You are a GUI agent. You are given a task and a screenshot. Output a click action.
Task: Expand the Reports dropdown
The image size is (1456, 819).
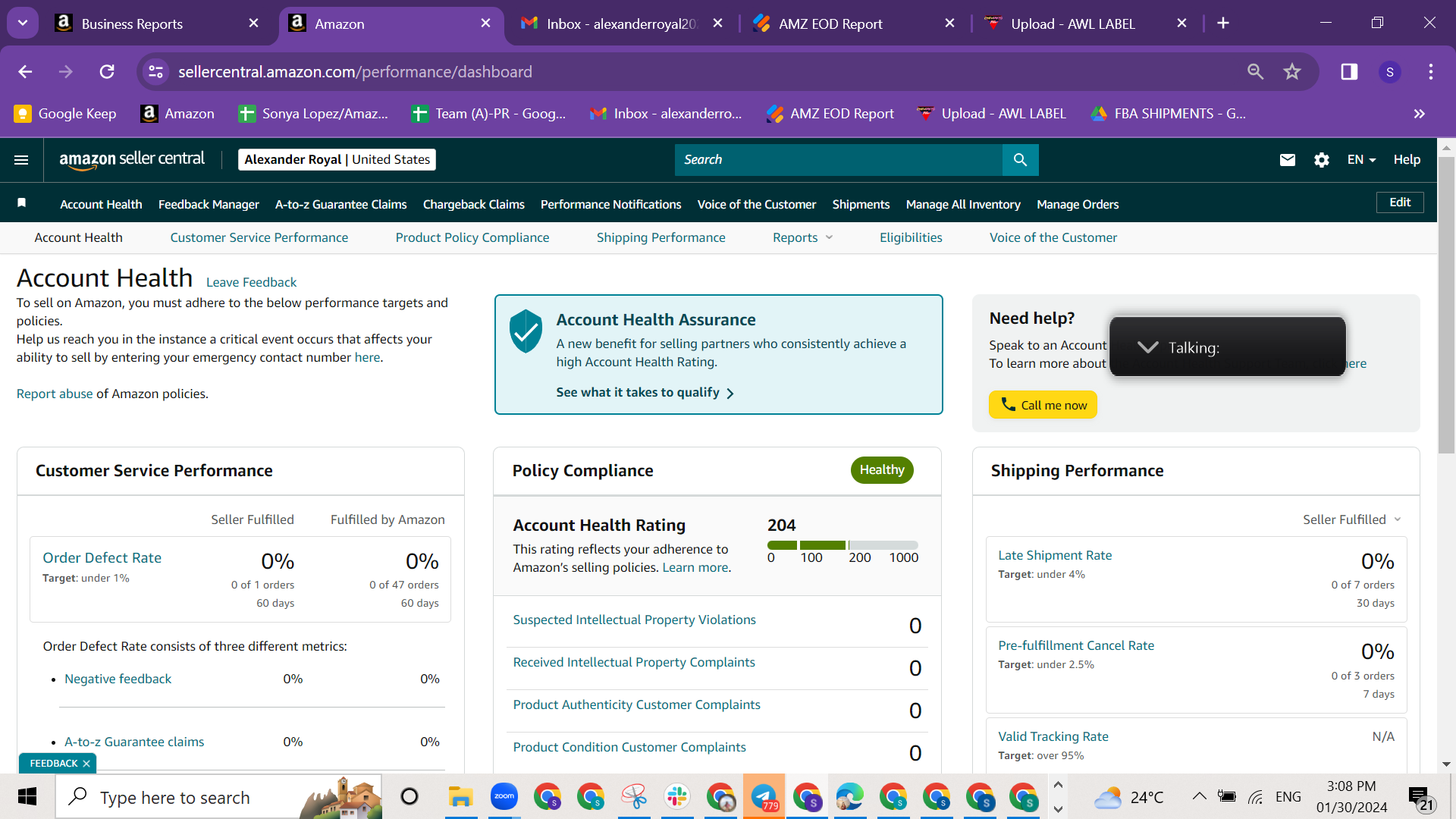click(x=802, y=238)
